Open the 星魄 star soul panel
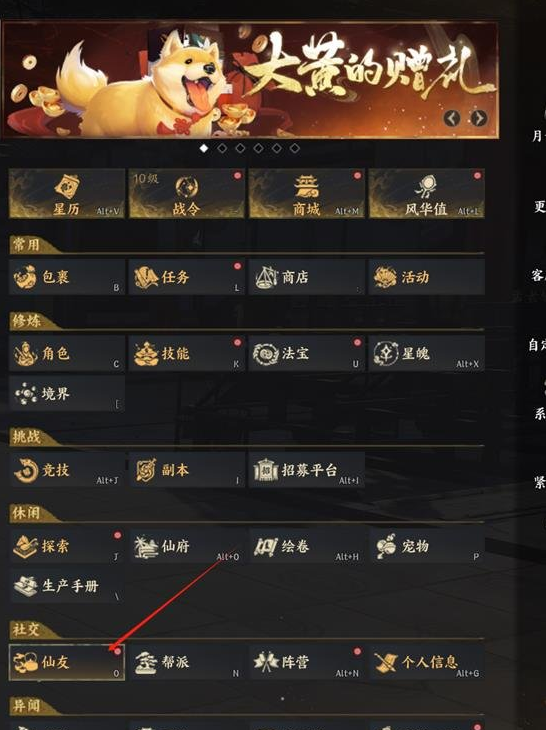This screenshot has width=546, height=730. point(426,354)
